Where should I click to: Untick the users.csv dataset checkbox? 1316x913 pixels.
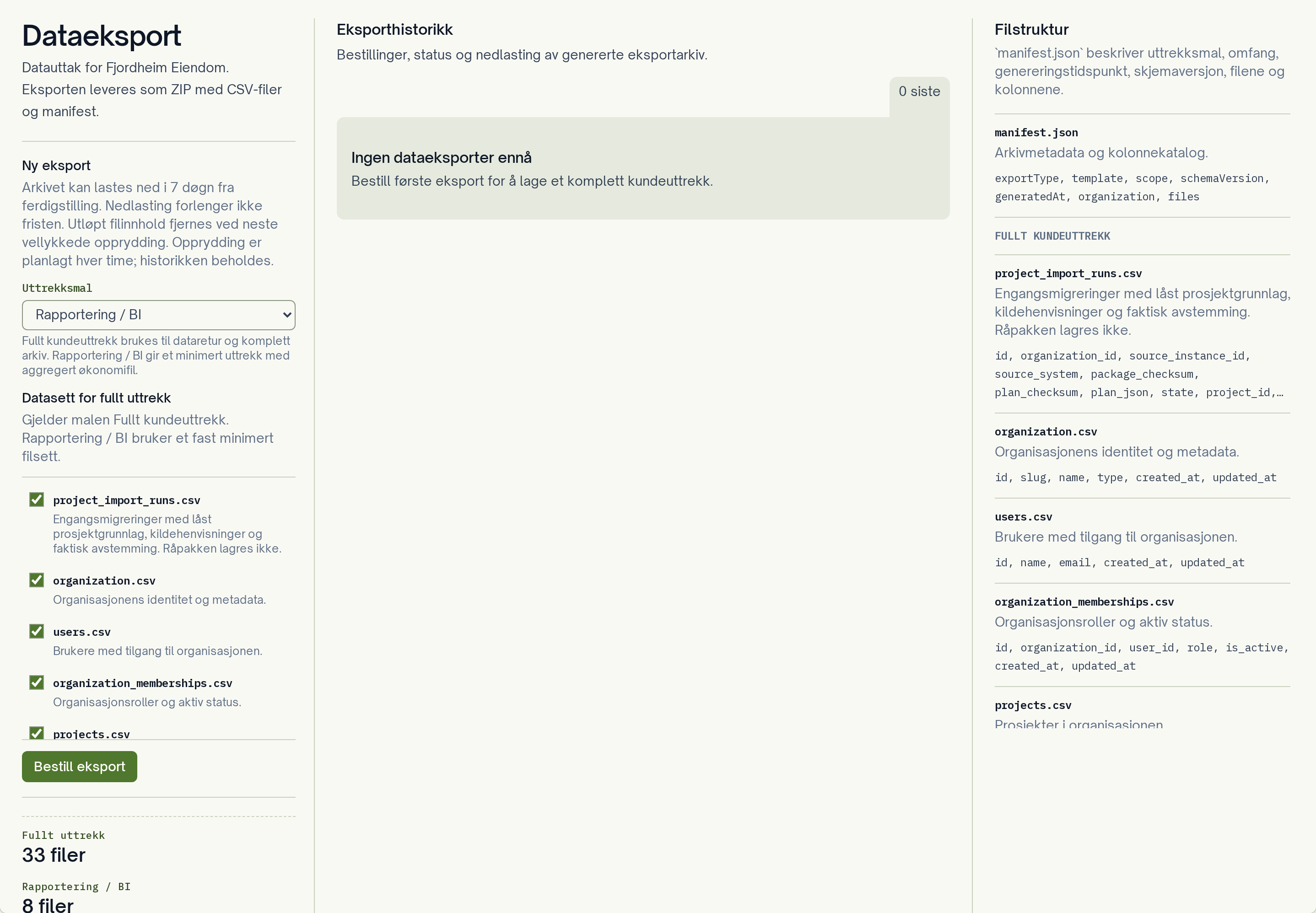(37, 631)
